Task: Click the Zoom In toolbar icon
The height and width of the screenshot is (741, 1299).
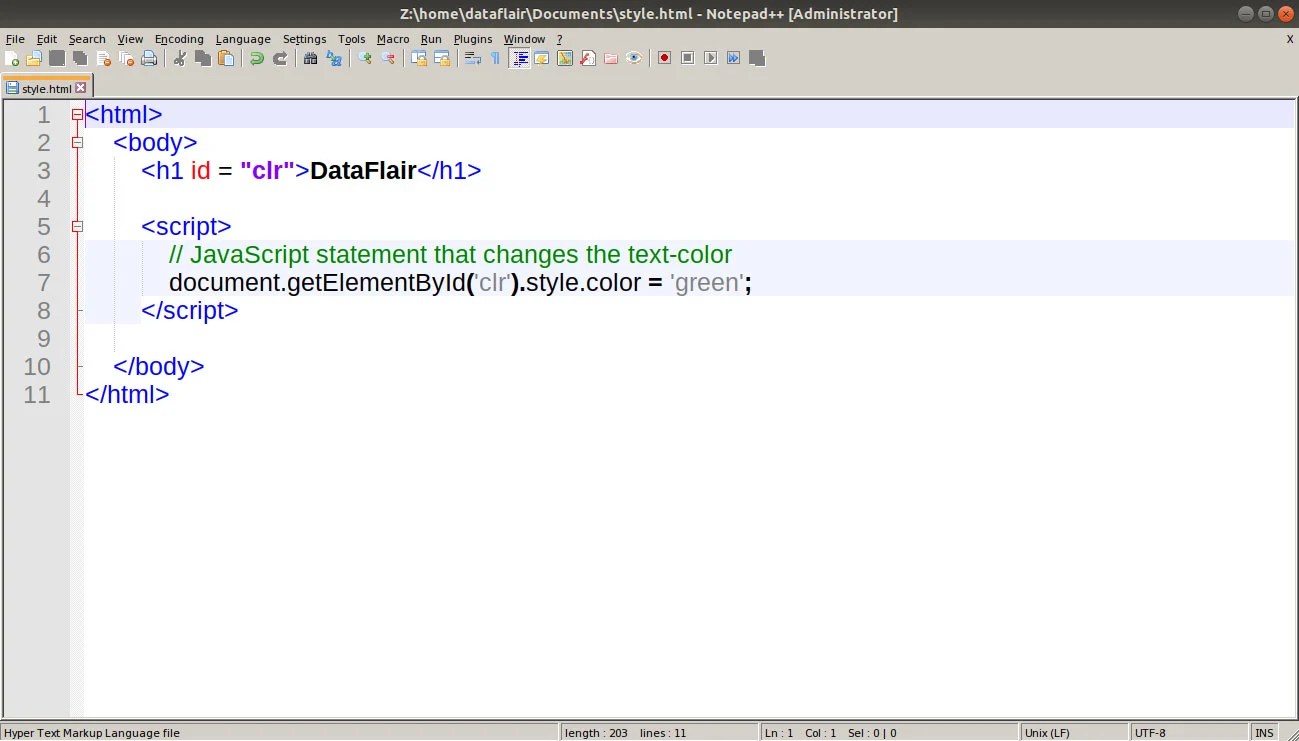Action: (365, 58)
